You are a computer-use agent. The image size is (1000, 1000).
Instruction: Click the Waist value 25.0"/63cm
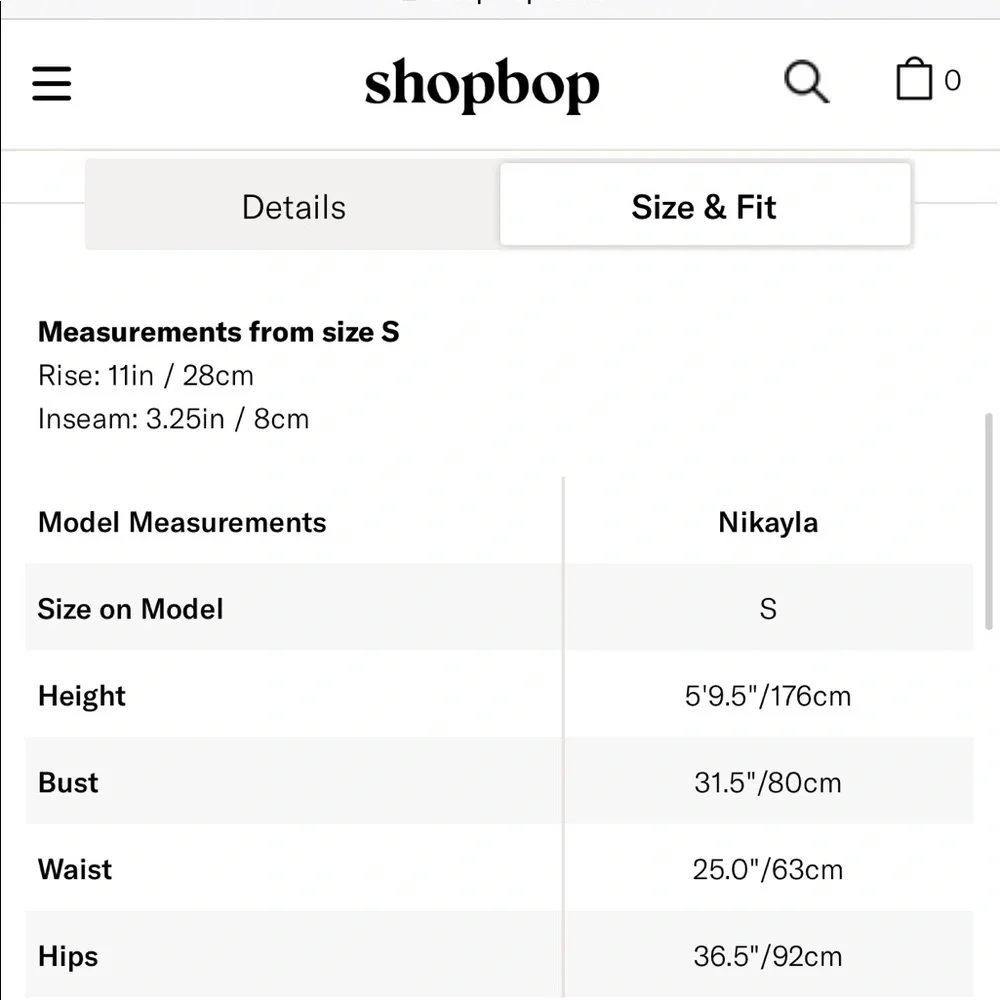pyautogui.click(x=768, y=869)
